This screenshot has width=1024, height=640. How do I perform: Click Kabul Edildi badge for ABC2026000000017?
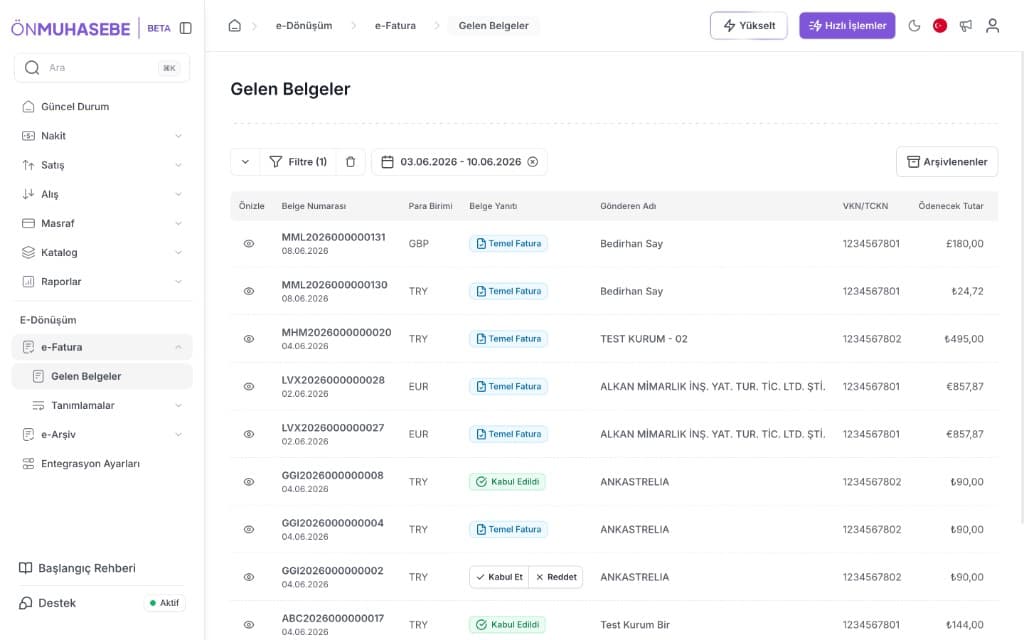507,625
